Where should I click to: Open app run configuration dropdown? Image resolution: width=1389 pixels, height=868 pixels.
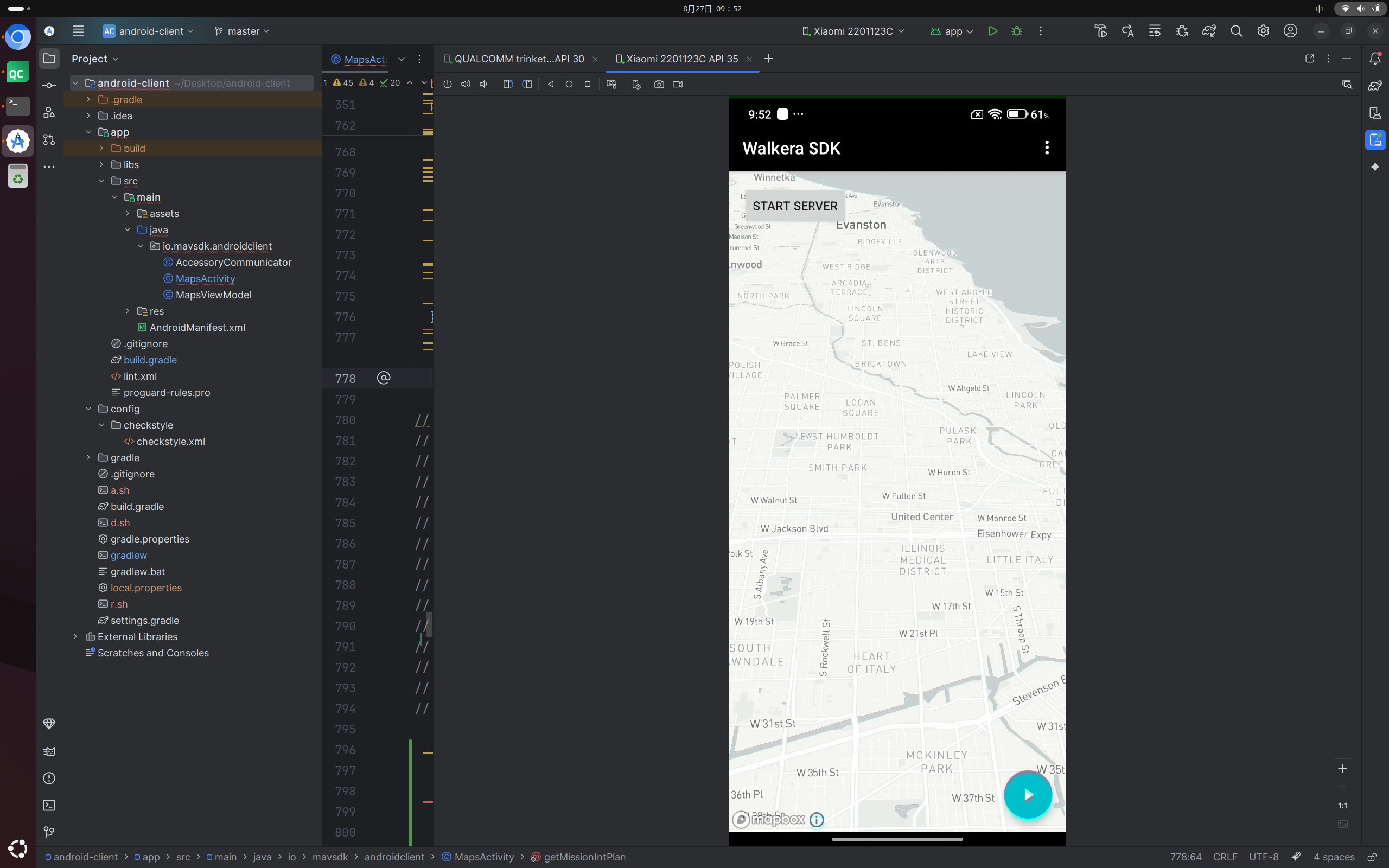(952, 31)
